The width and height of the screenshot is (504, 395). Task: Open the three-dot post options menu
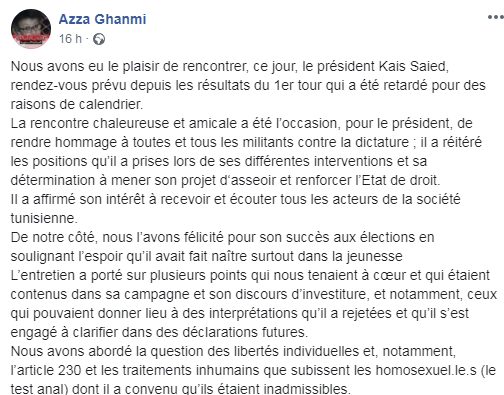495,17
